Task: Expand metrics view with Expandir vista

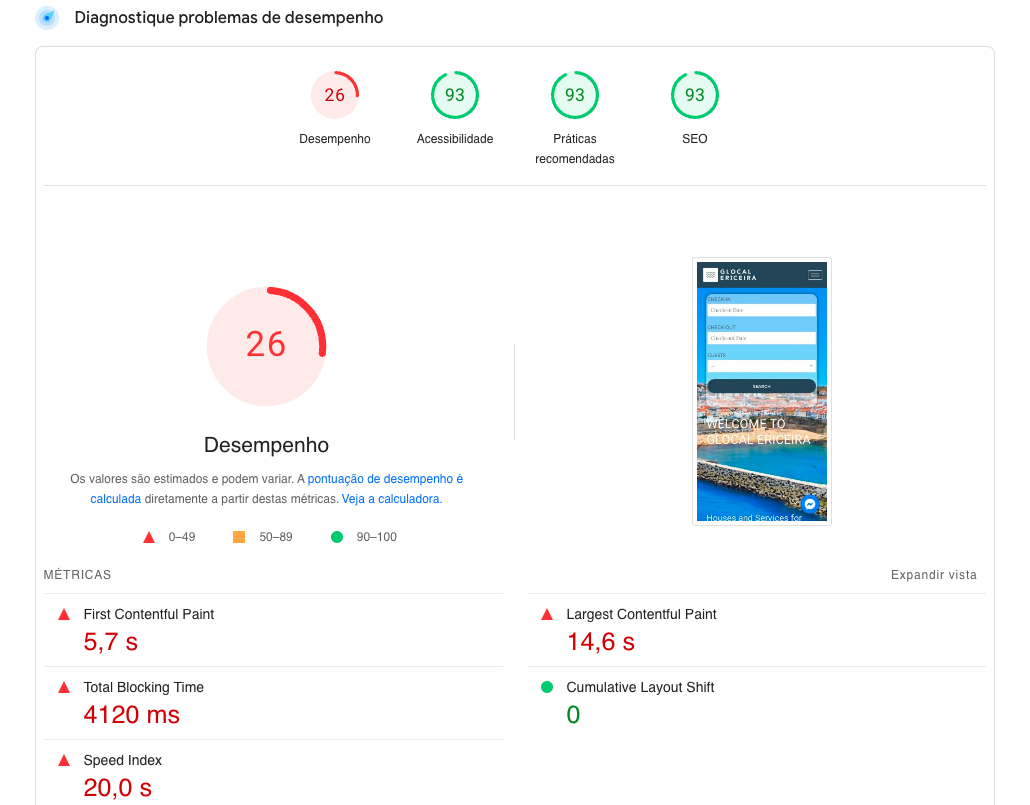Action: click(x=933, y=575)
